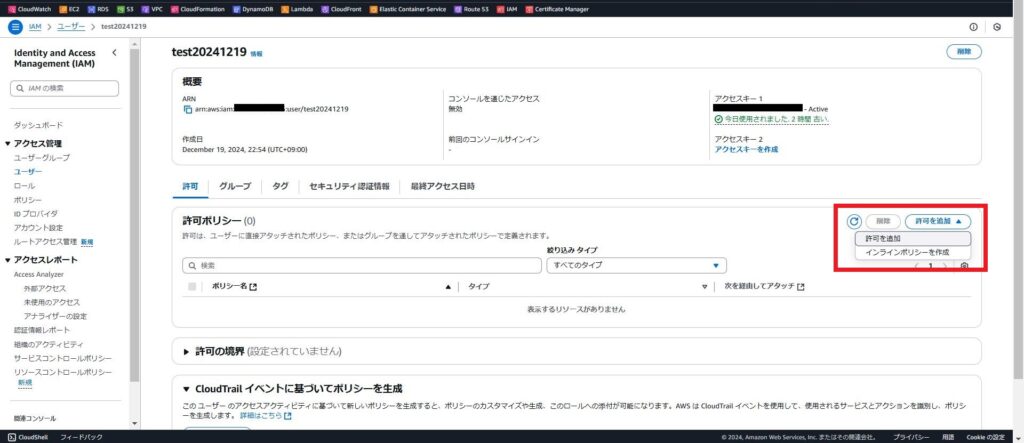Viewport: 1024px width, 443px height.
Task: Click the policy search input field
Action: (x=360, y=265)
